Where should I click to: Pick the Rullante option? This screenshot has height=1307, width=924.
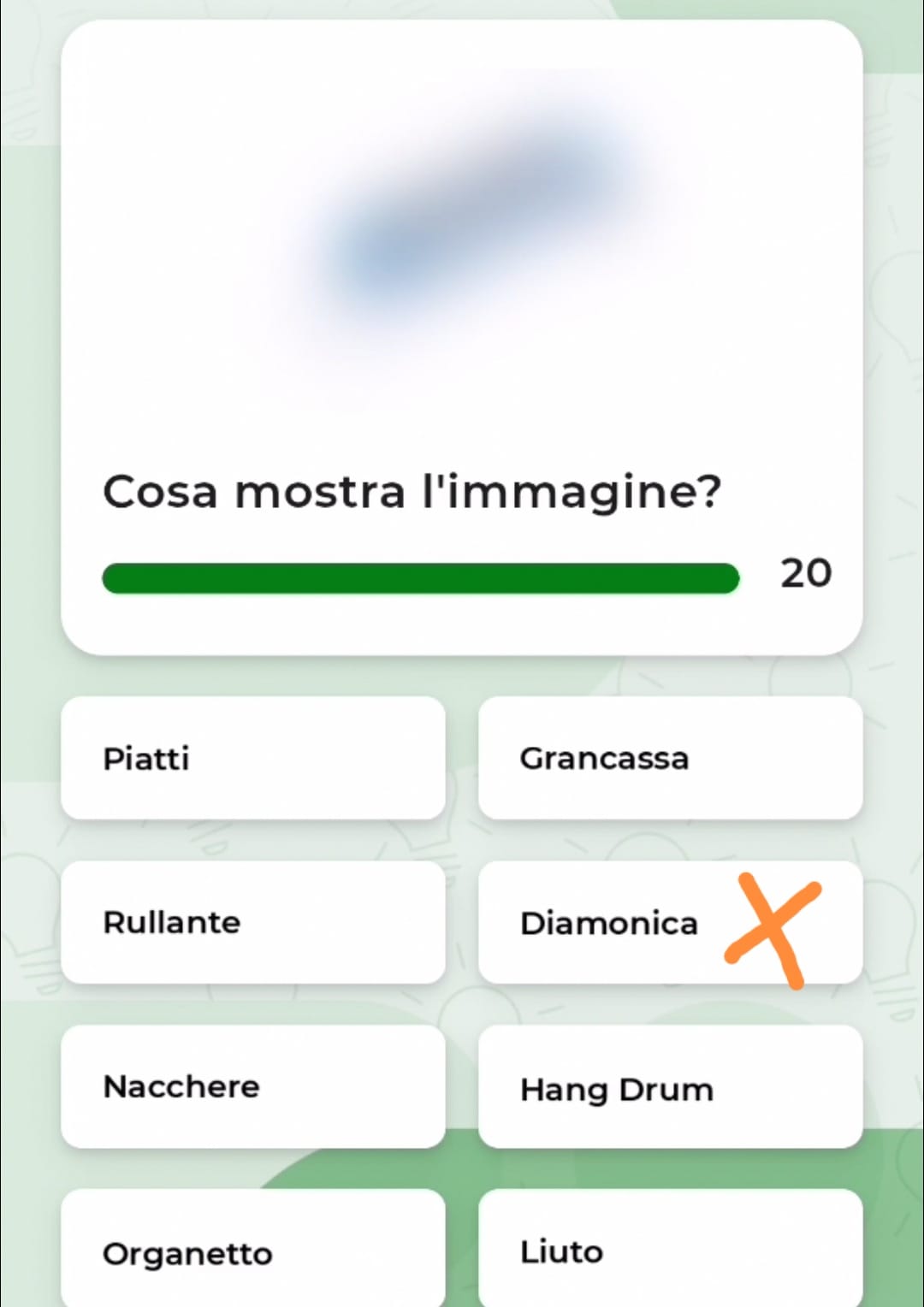click(x=252, y=922)
